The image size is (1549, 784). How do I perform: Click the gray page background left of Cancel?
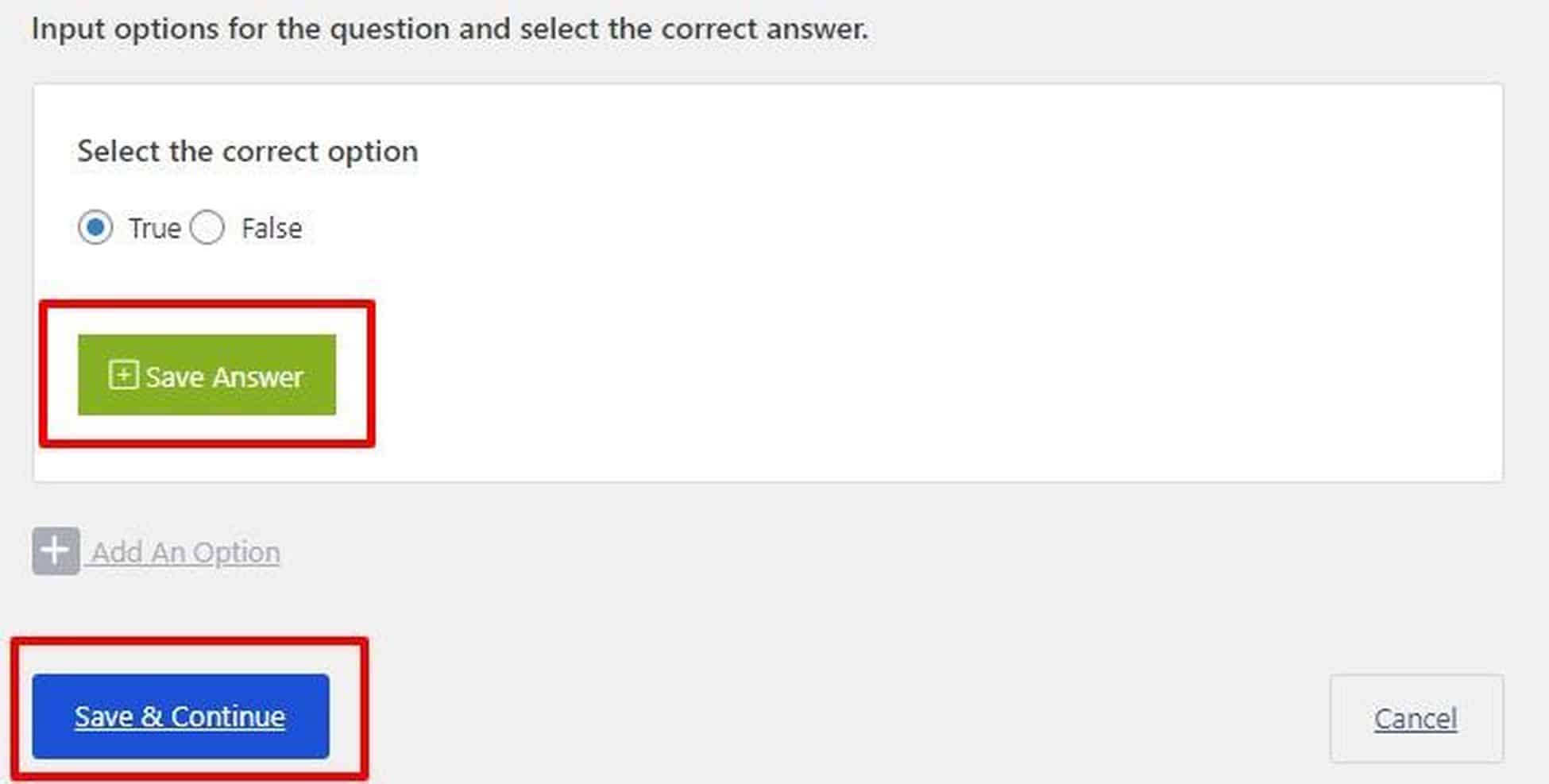(794, 715)
